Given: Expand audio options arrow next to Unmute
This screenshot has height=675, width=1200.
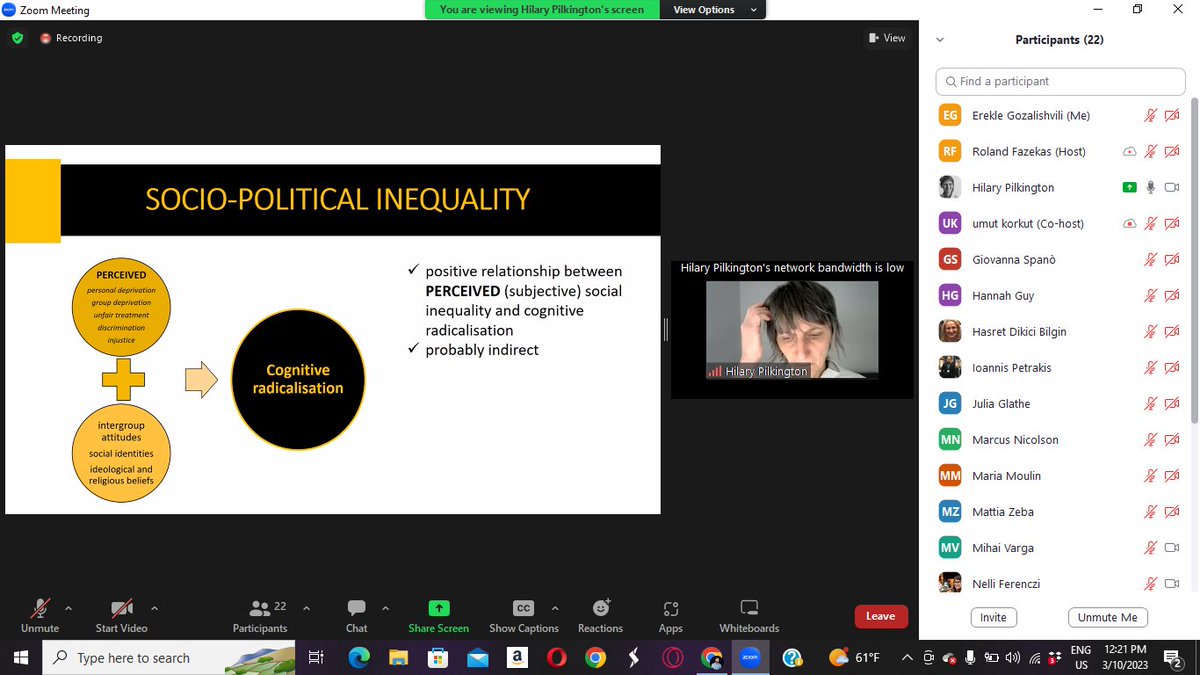Looking at the screenshot, I should (x=68, y=607).
